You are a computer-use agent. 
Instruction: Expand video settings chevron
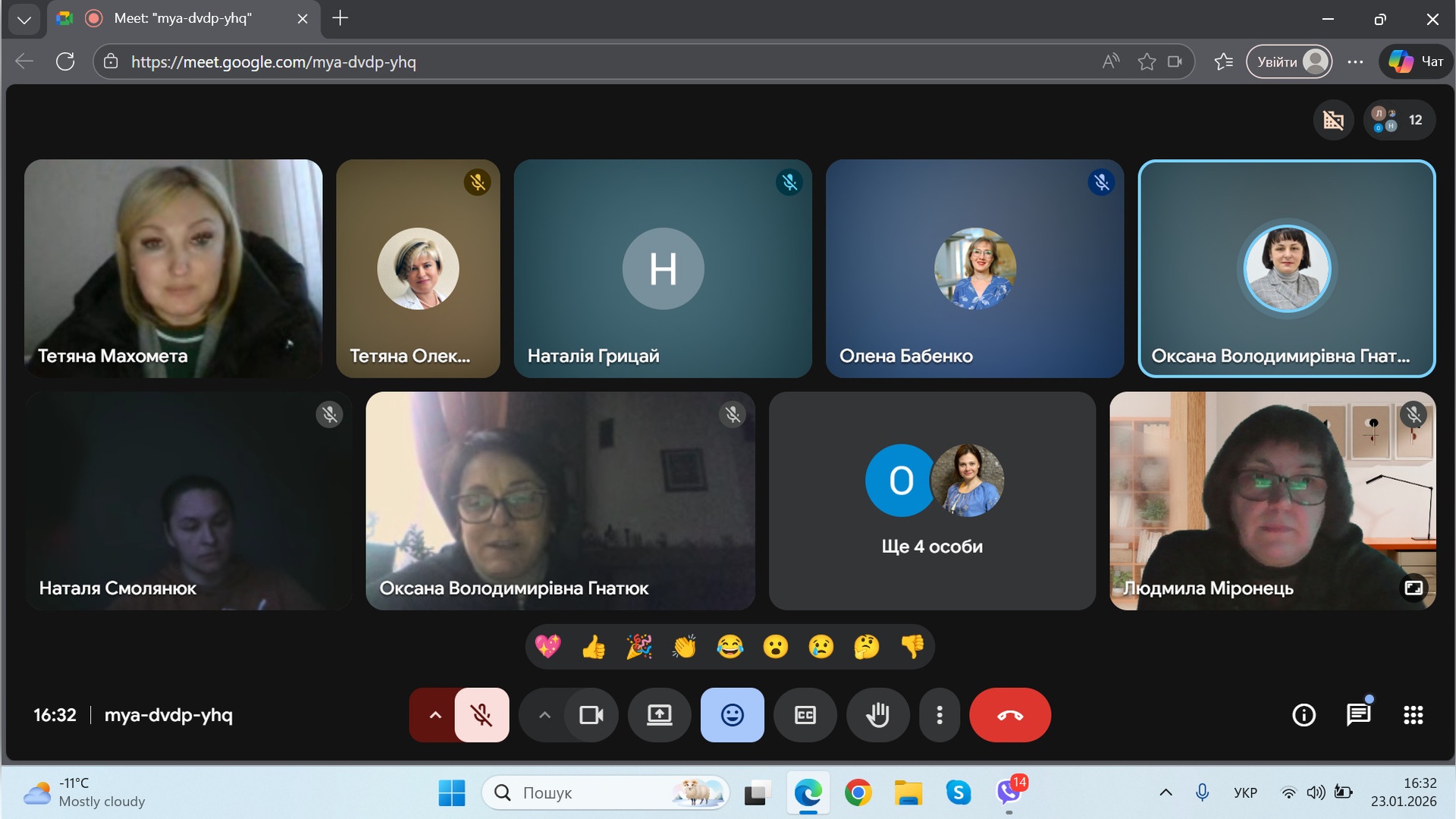(x=544, y=715)
